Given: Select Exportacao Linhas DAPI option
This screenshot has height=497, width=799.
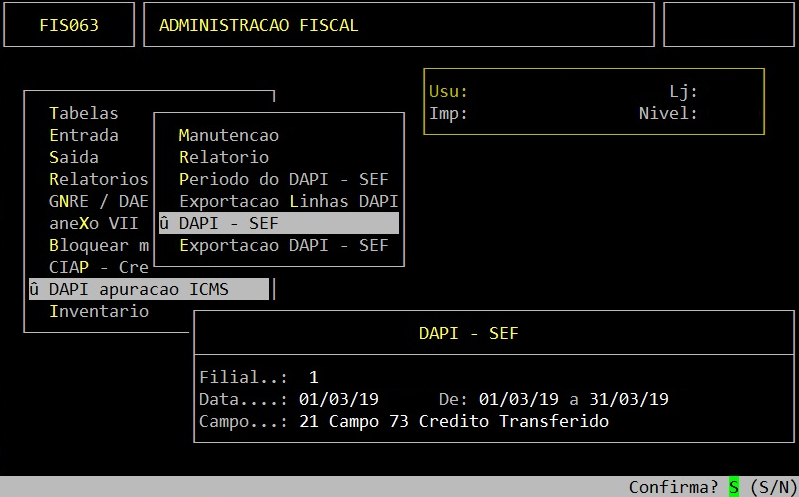Looking at the screenshot, I should [x=288, y=201].
